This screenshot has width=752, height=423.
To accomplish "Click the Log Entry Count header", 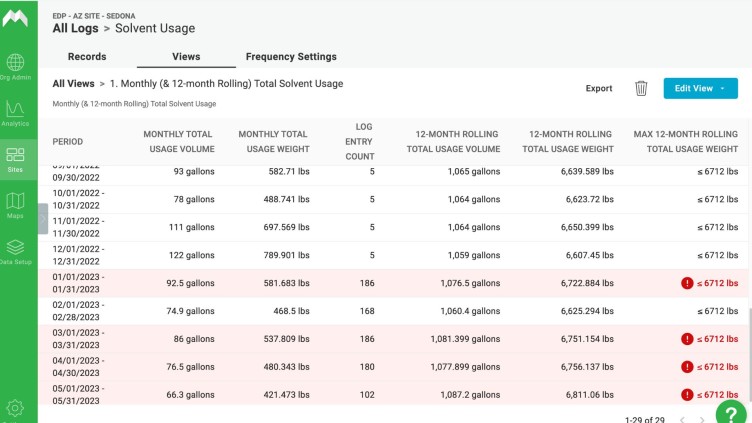I will [x=360, y=141].
